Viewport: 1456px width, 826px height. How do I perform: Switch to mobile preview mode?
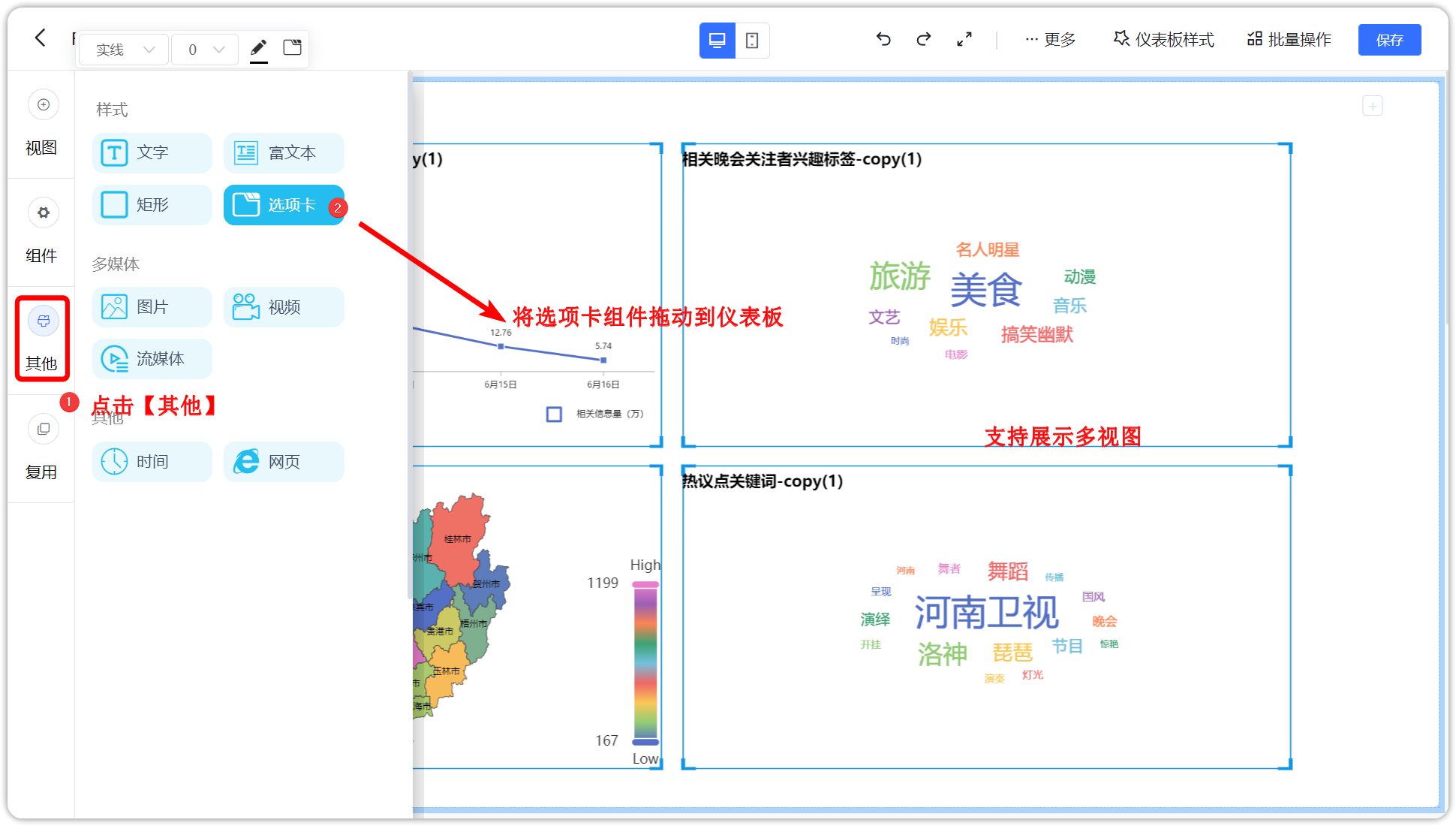[753, 41]
